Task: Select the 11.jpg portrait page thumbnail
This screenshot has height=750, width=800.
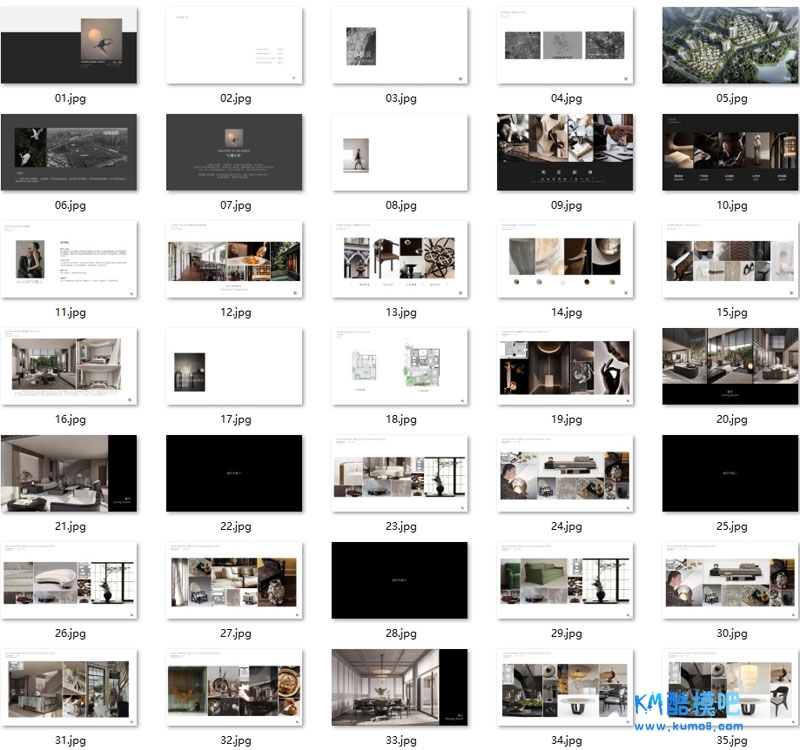Action: pyautogui.click(x=69, y=259)
